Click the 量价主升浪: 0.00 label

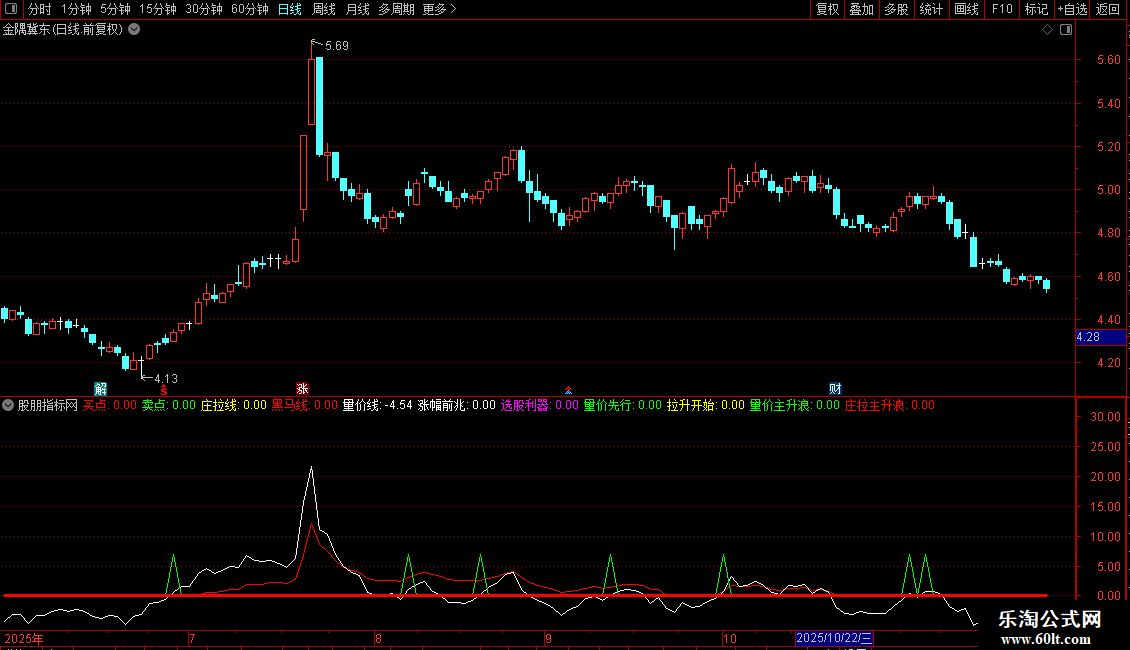point(795,405)
